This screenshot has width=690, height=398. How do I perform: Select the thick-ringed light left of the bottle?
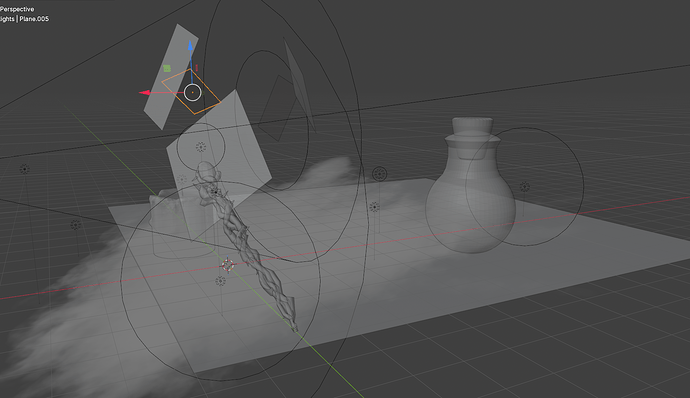click(379, 174)
